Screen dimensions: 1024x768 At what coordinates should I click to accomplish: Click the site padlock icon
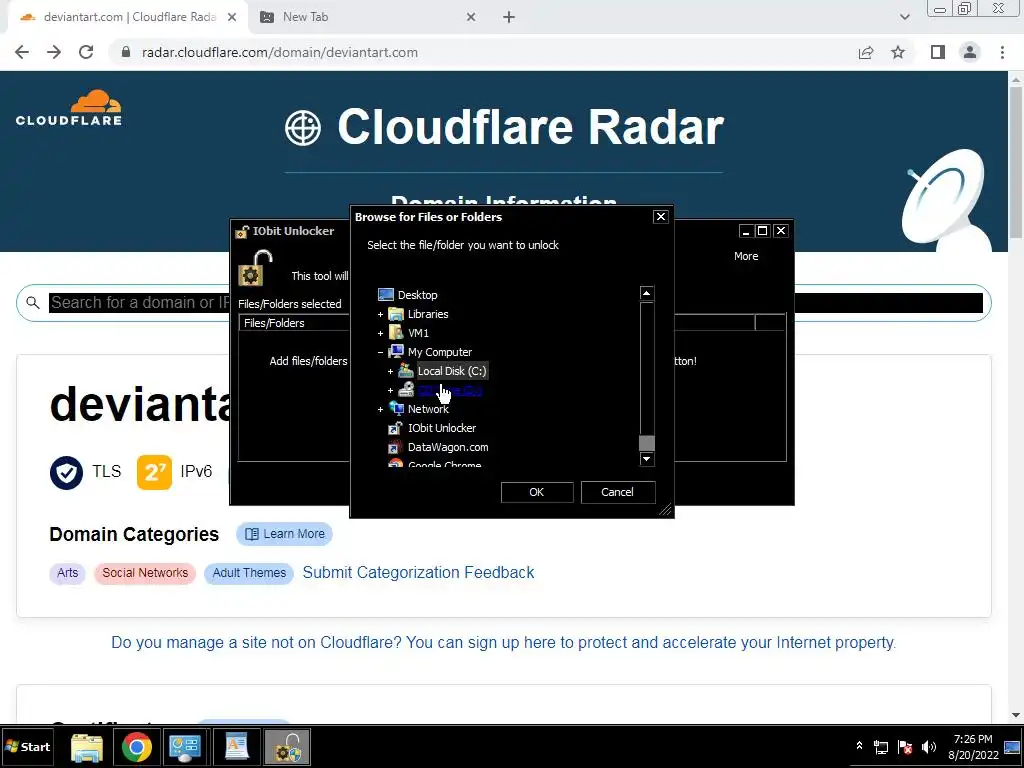pyautogui.click(x=126, y=52)
